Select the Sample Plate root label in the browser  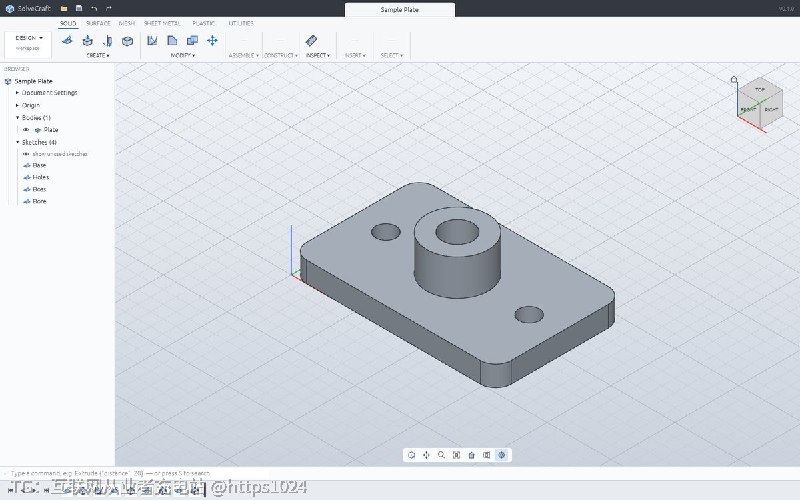34,81
